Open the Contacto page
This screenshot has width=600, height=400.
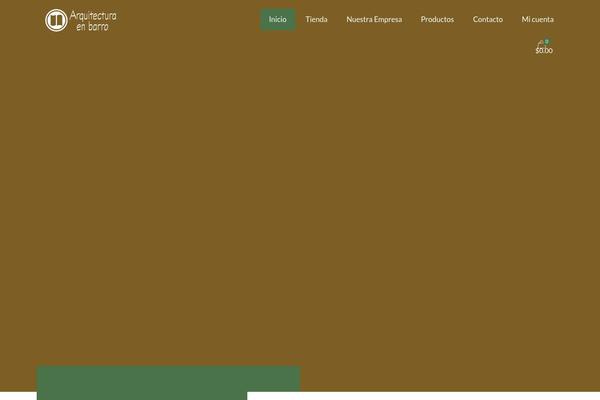pos(488,20)
